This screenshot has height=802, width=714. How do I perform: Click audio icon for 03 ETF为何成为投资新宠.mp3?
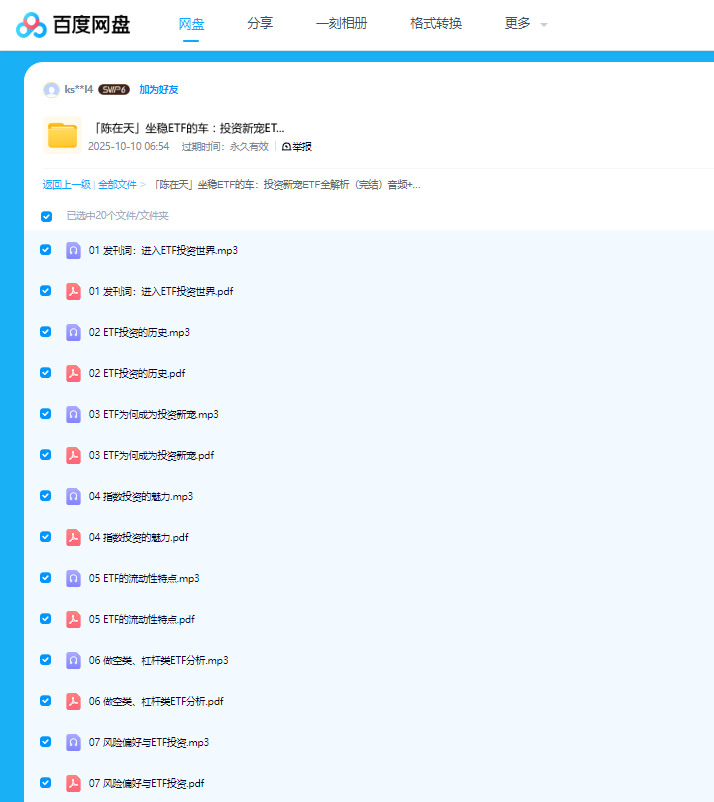[74, 414]
